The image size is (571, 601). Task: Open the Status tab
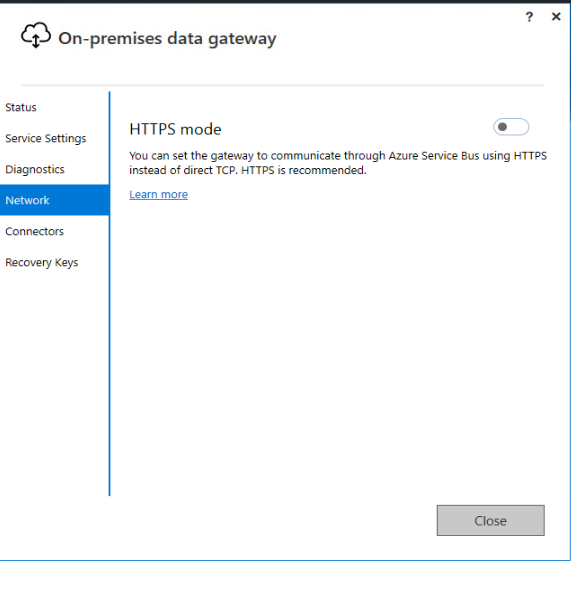(21, 107)
